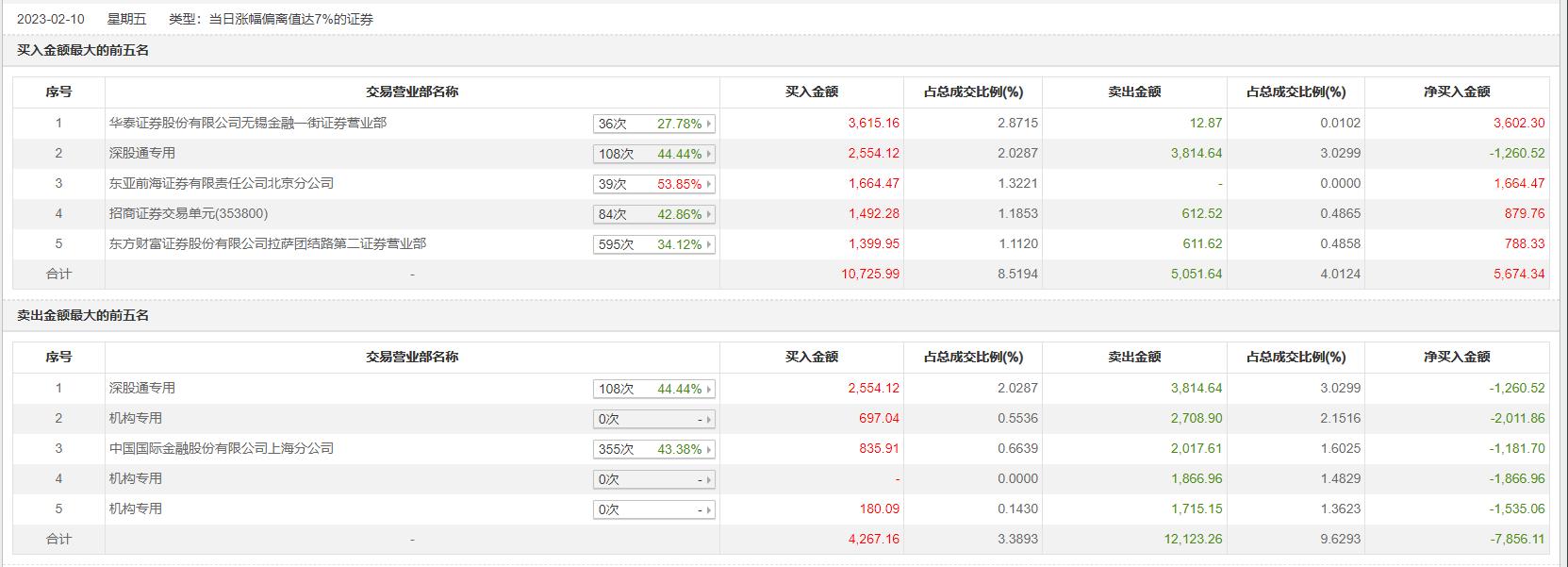Click the 卖出金额最大的前五名 section heading

tap(83, 315)
